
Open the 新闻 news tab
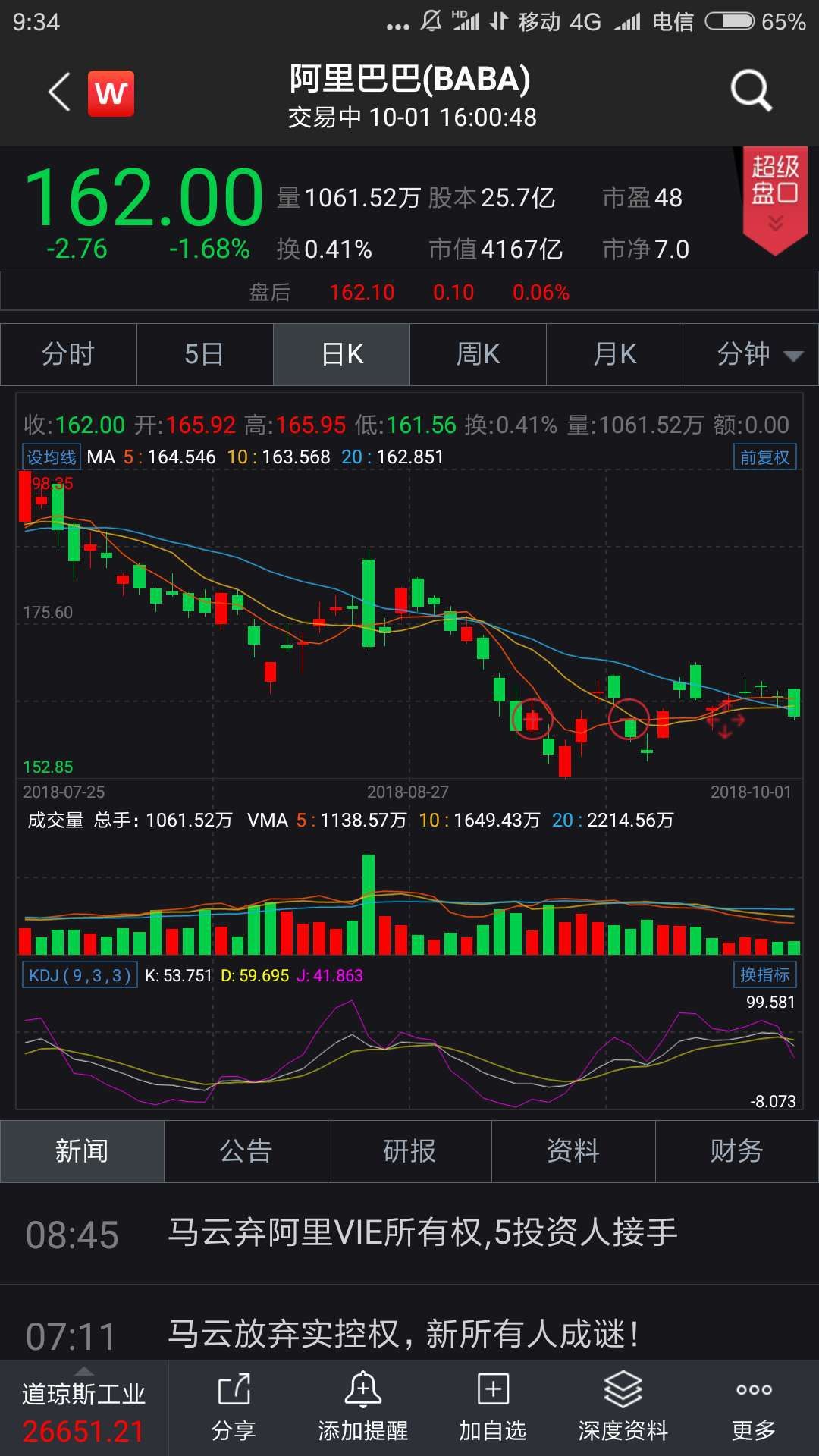coord(82,1151)
